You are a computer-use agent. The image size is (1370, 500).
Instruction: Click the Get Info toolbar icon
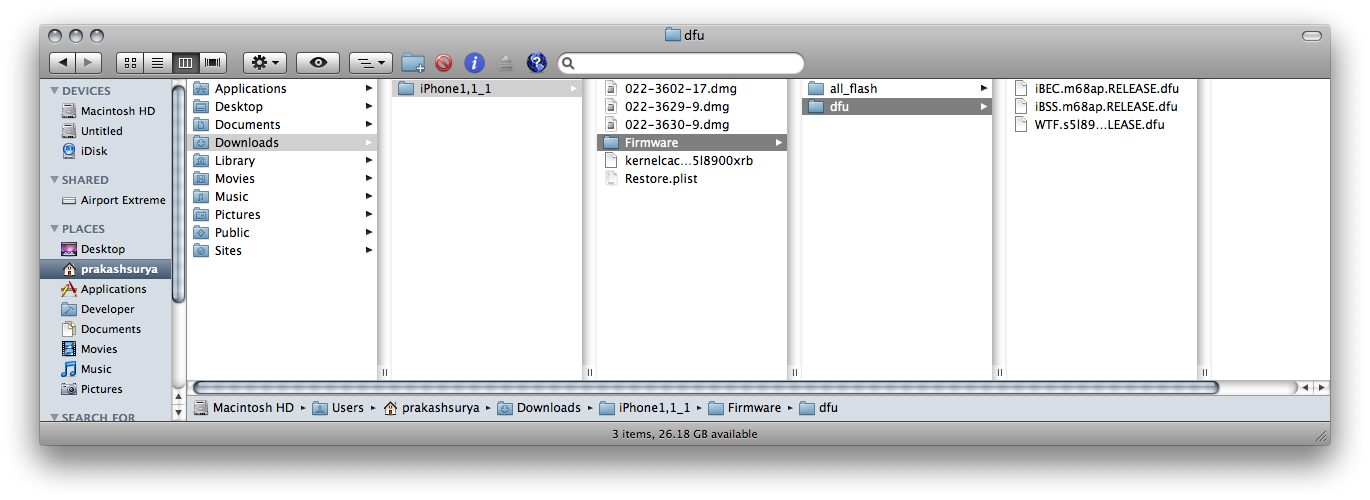click(x=475, y=63)
